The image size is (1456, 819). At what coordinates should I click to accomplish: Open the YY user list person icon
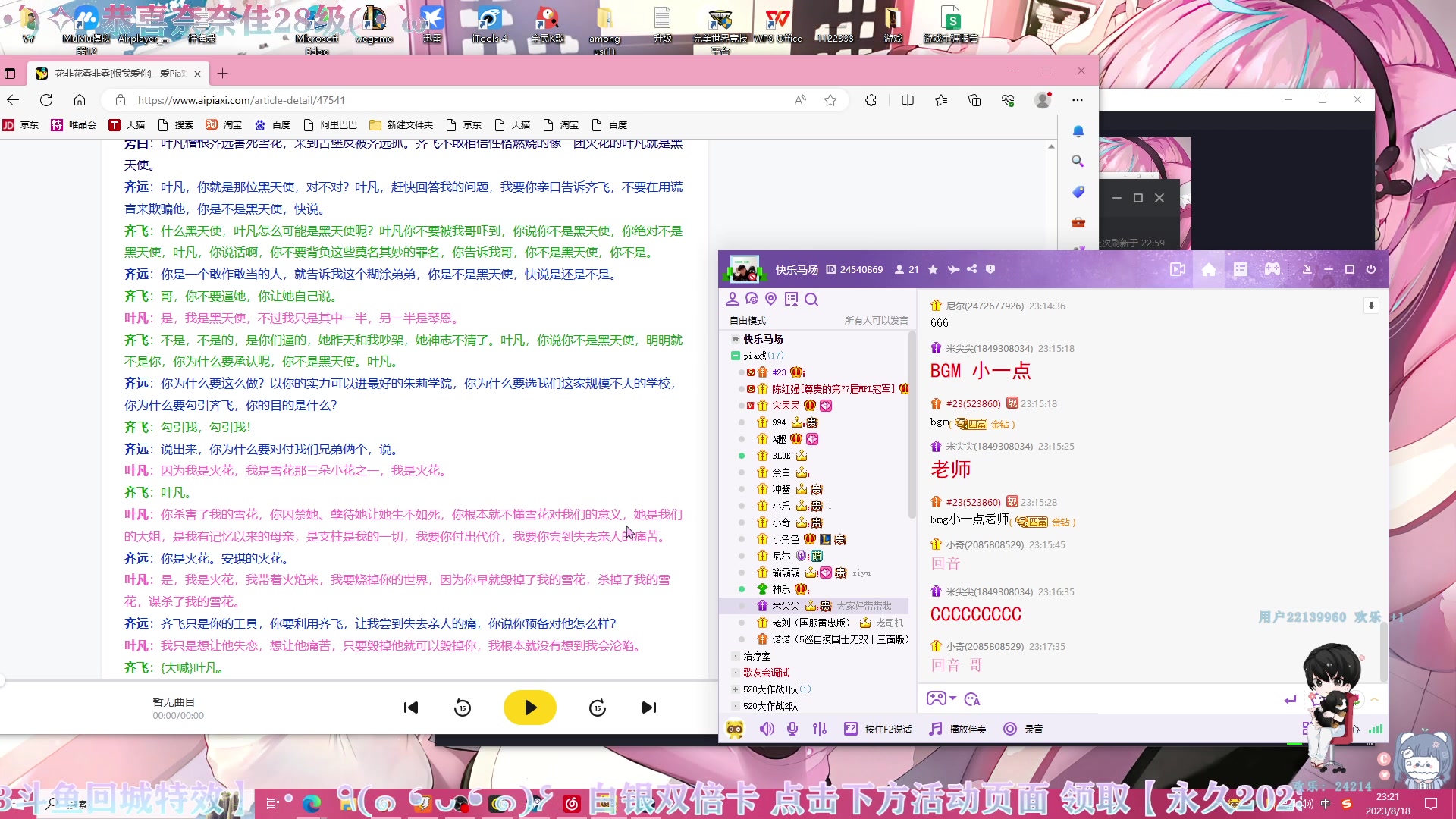pyautogui.click(x=733, y=300)
